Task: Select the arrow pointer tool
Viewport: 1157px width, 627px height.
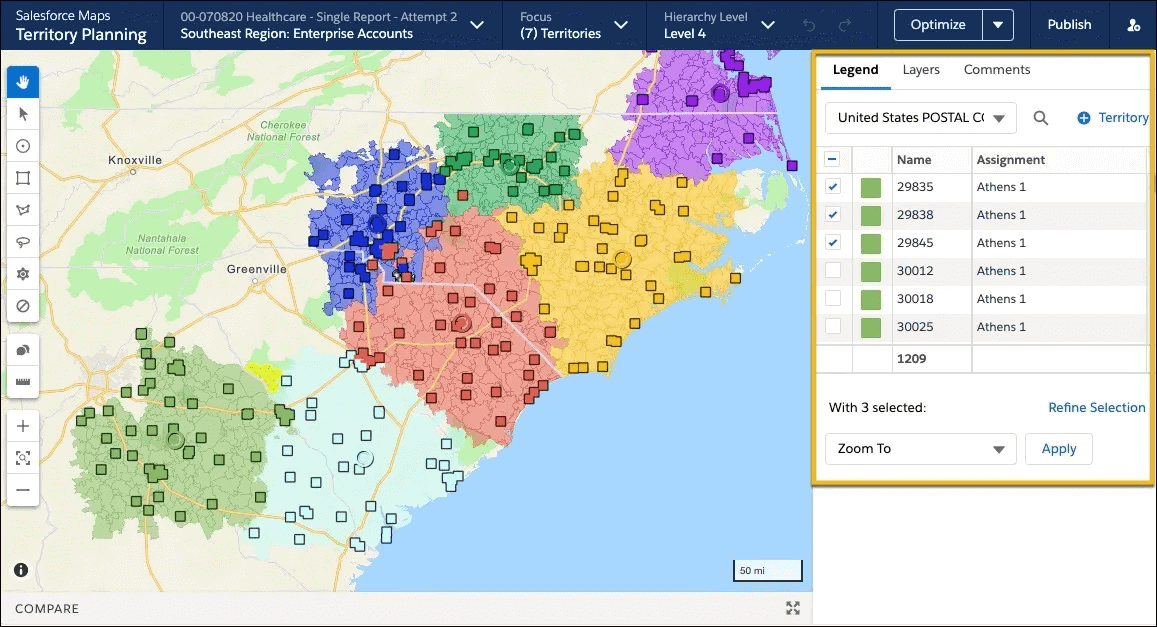Action: click(23, 114)
